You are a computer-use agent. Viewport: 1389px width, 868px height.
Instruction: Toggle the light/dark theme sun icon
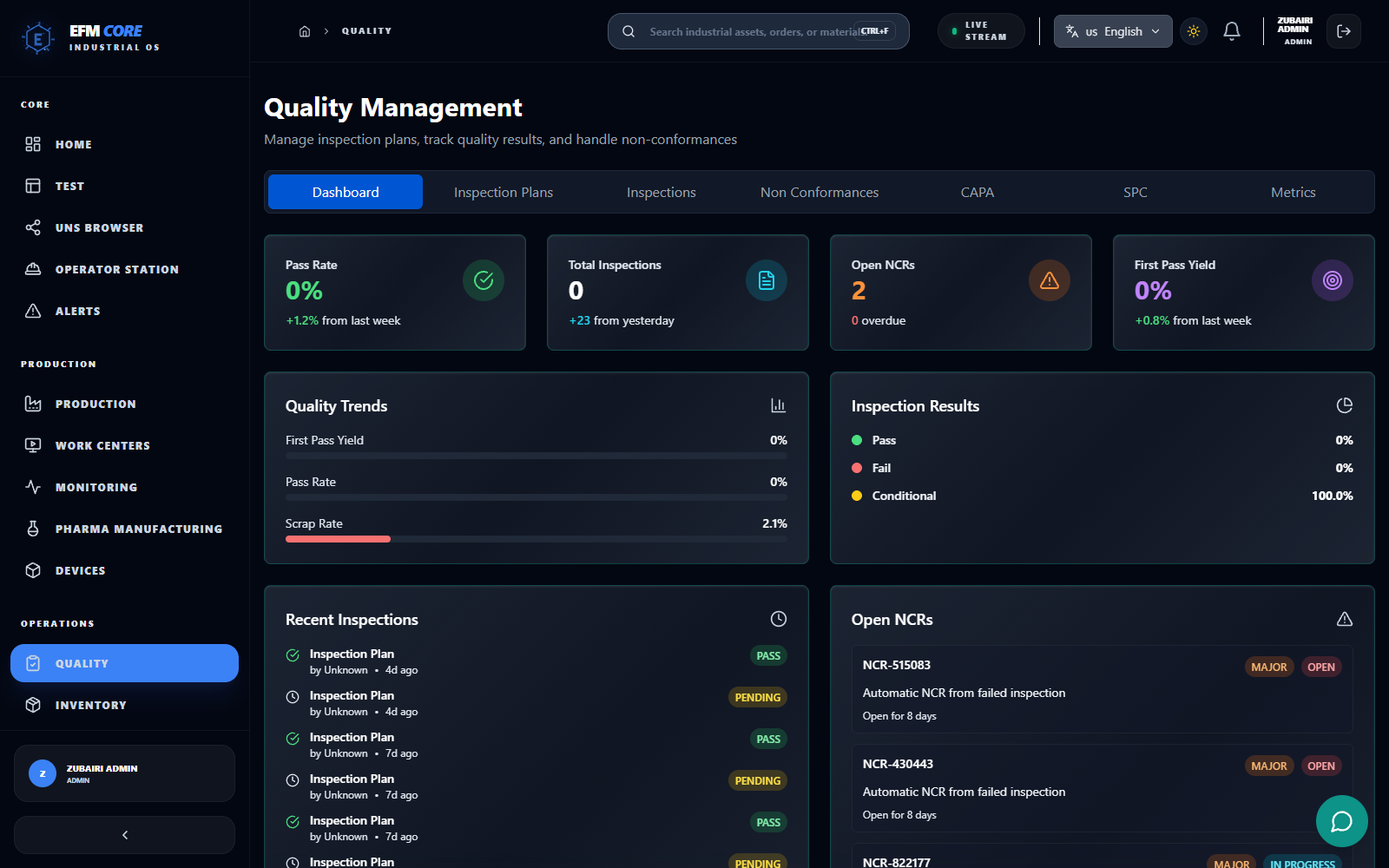(1193, 31)
